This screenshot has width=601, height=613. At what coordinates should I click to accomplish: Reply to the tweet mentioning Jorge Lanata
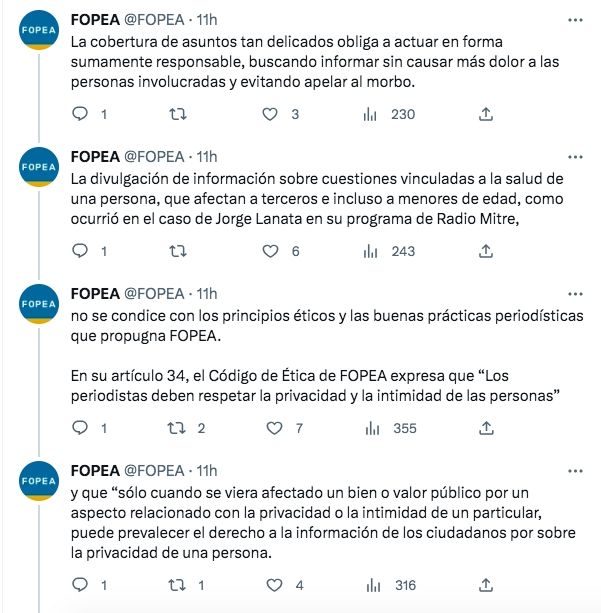pyautogui.click(x=83, y=251)
